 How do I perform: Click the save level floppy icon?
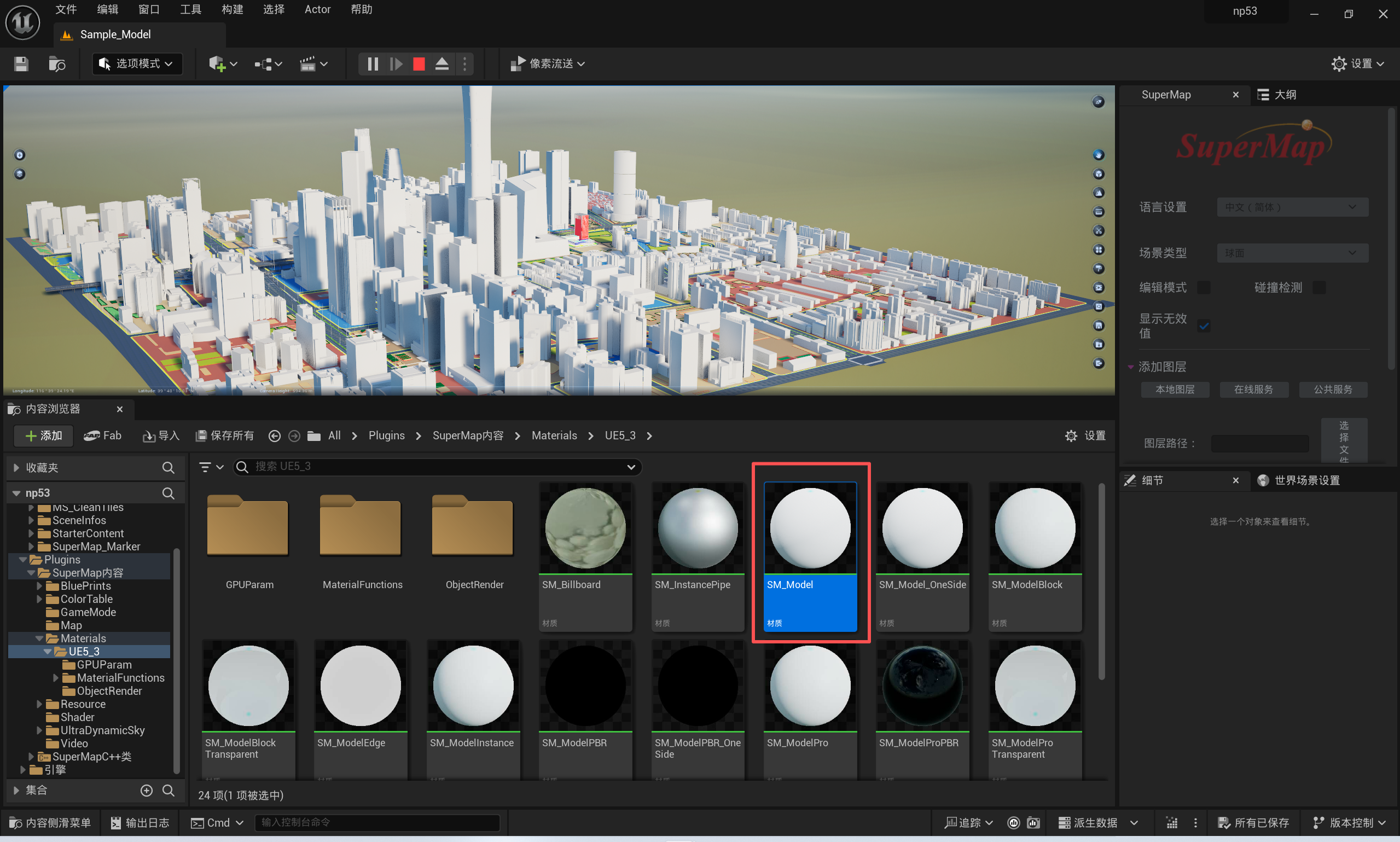pos(21,63)
